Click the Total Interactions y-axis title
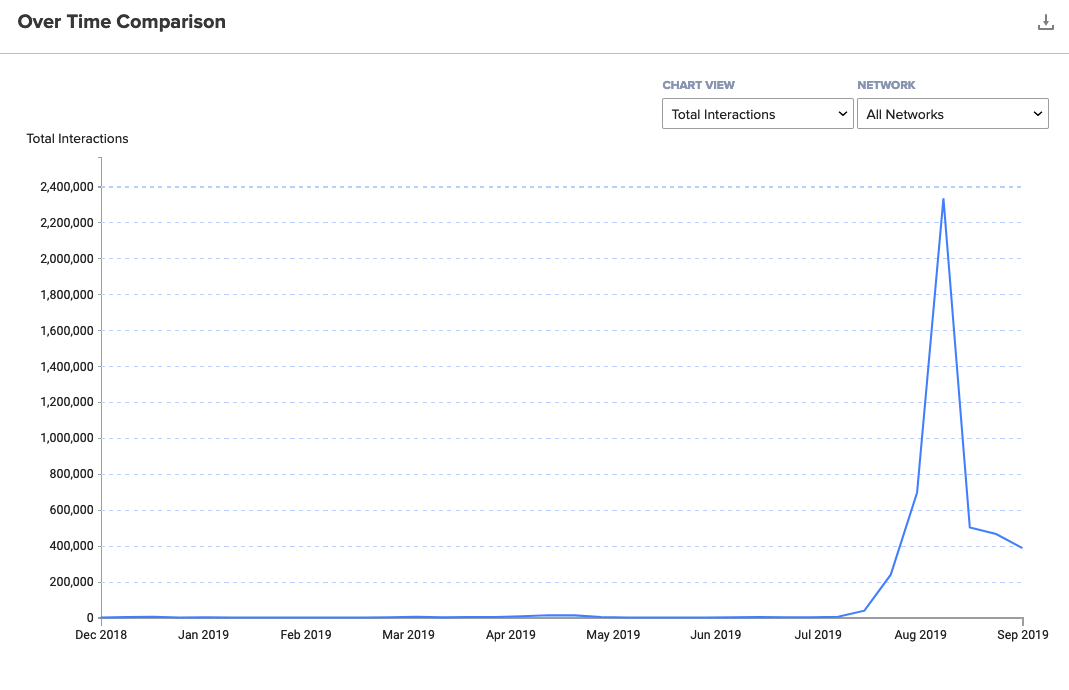Image resolution: width=1069 pixels, height=690 pixels. click(77, 139)
